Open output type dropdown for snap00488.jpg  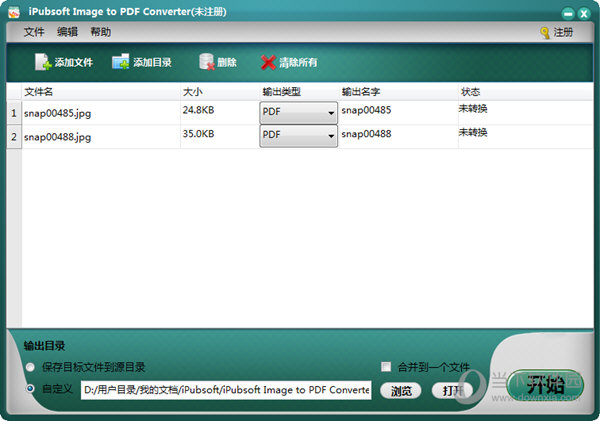298,136
